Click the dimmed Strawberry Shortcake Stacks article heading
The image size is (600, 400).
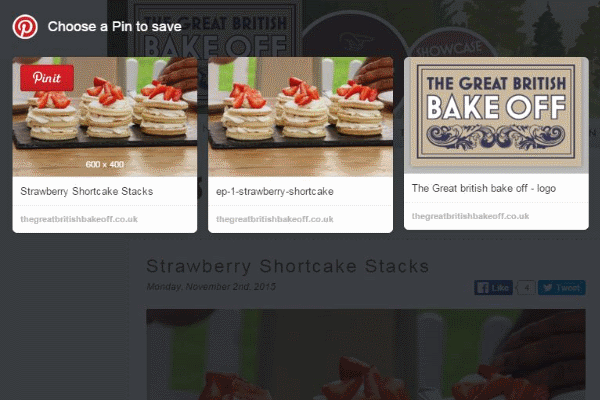coord(287,266)
